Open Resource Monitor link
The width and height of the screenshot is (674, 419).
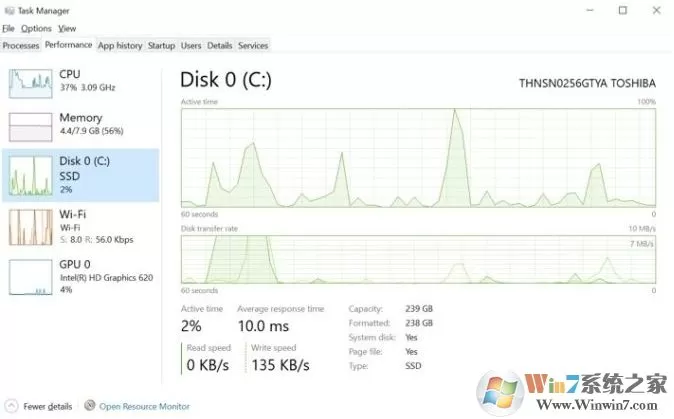pos(144,406)
